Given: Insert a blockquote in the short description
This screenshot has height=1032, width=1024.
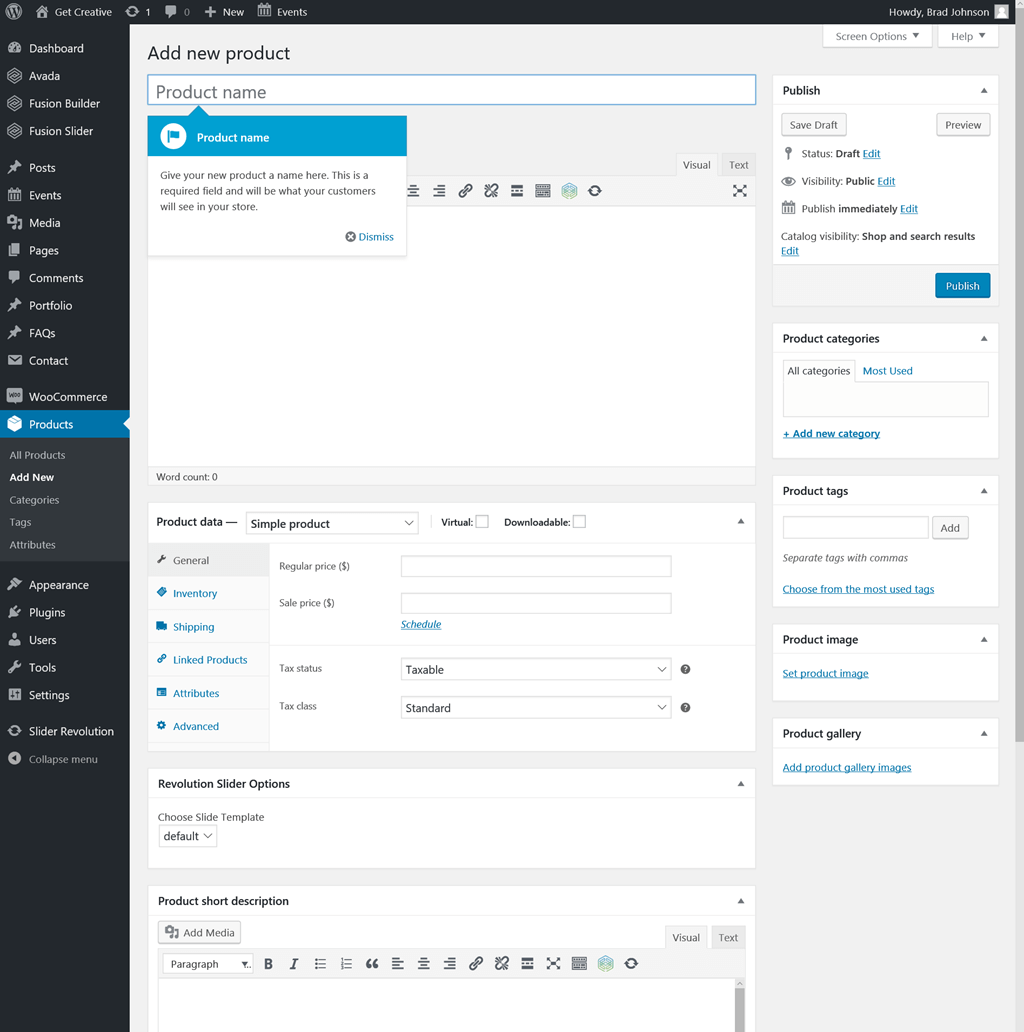Looking at the screenshot, I should (x=372, y=964).
